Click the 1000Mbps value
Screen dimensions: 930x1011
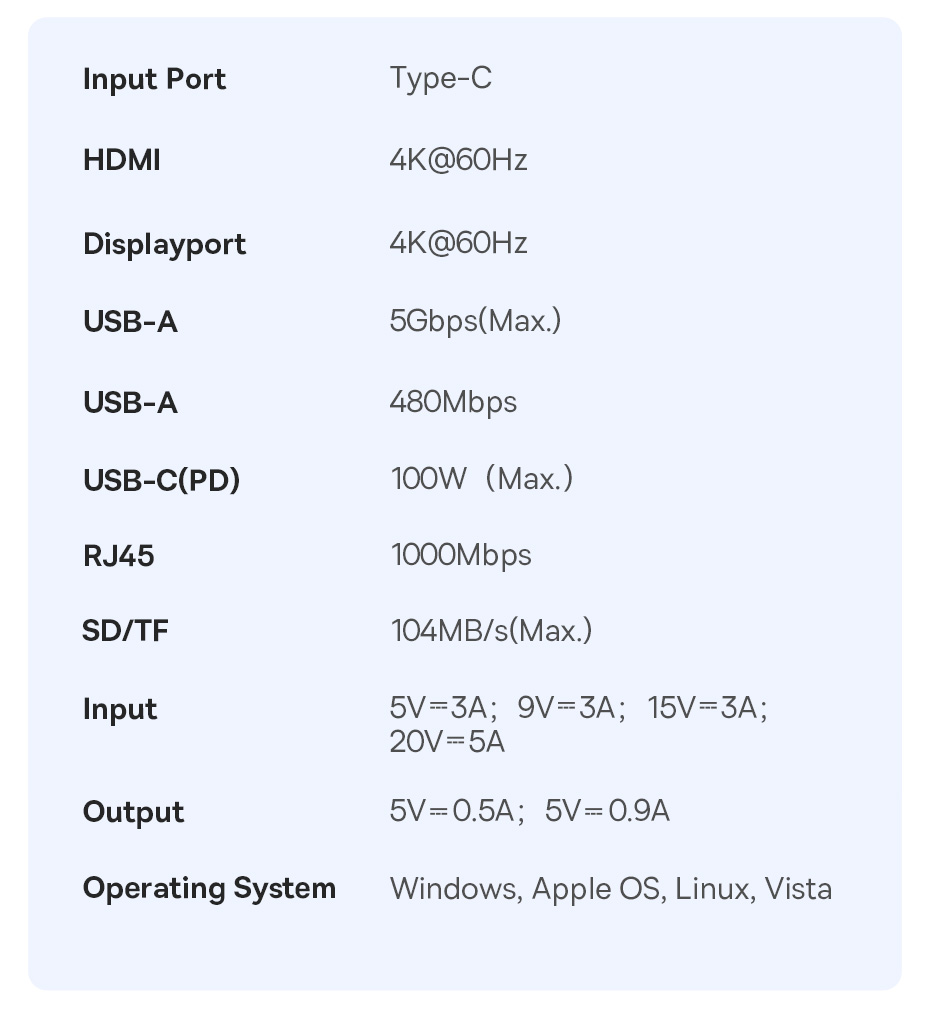pos(460,555)
